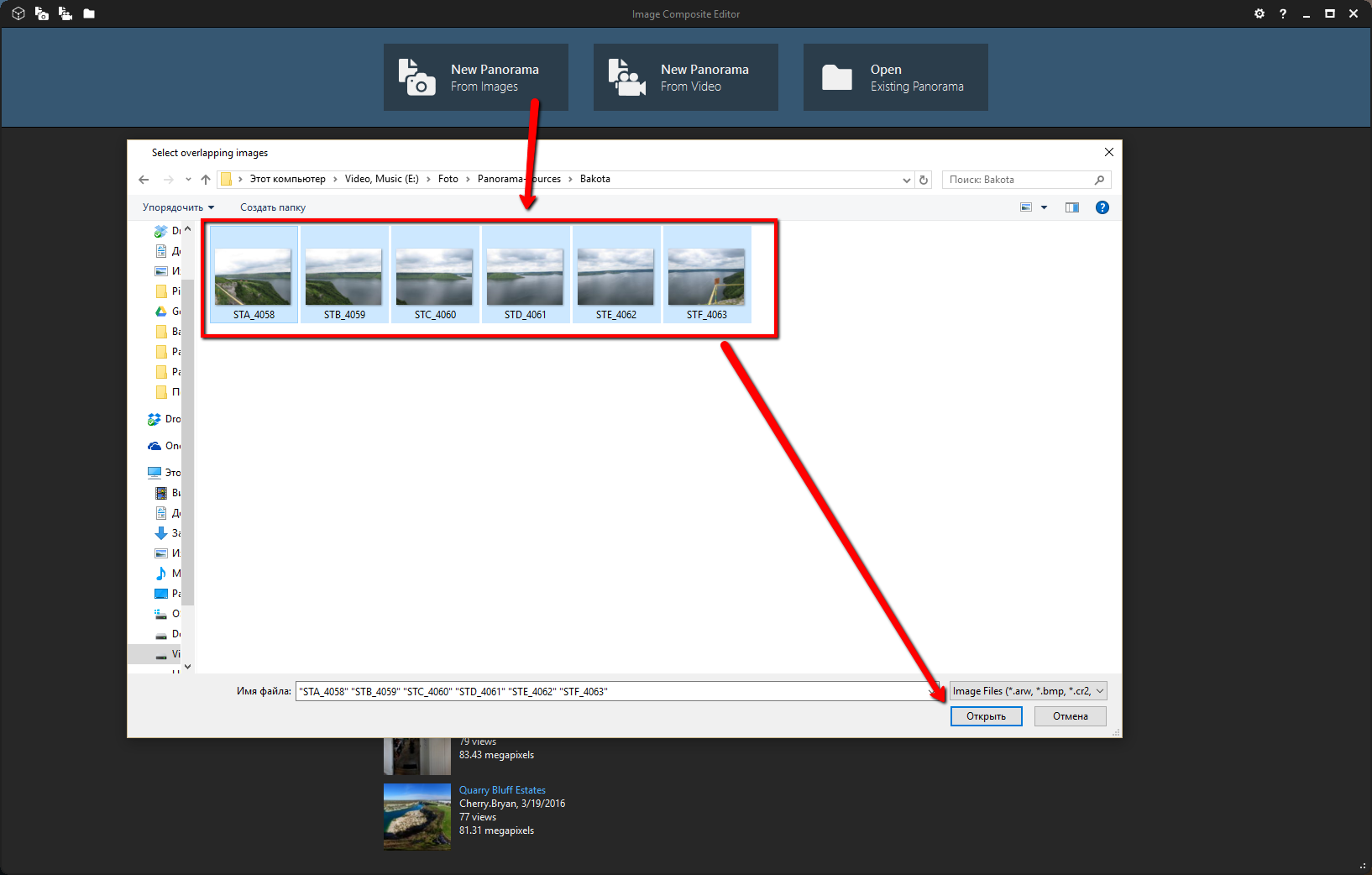
Task: Click the help question mark in title bar
Action: pos(1283,13)
